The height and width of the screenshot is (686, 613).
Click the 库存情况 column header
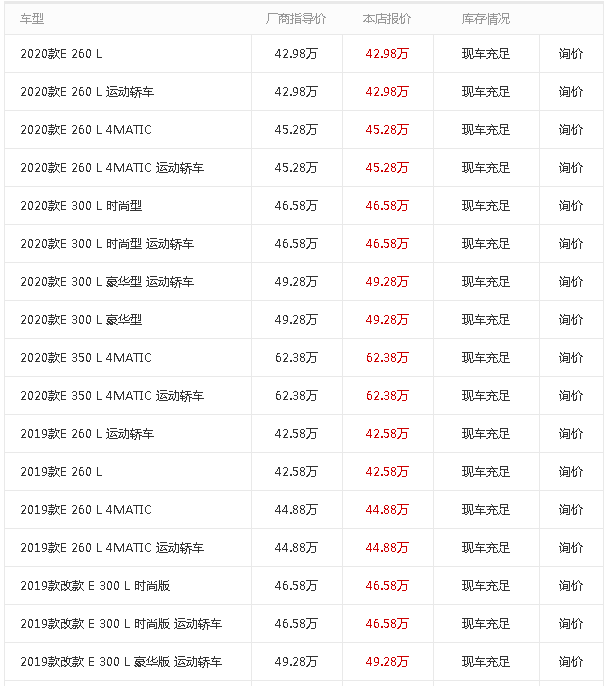(486, 19)
